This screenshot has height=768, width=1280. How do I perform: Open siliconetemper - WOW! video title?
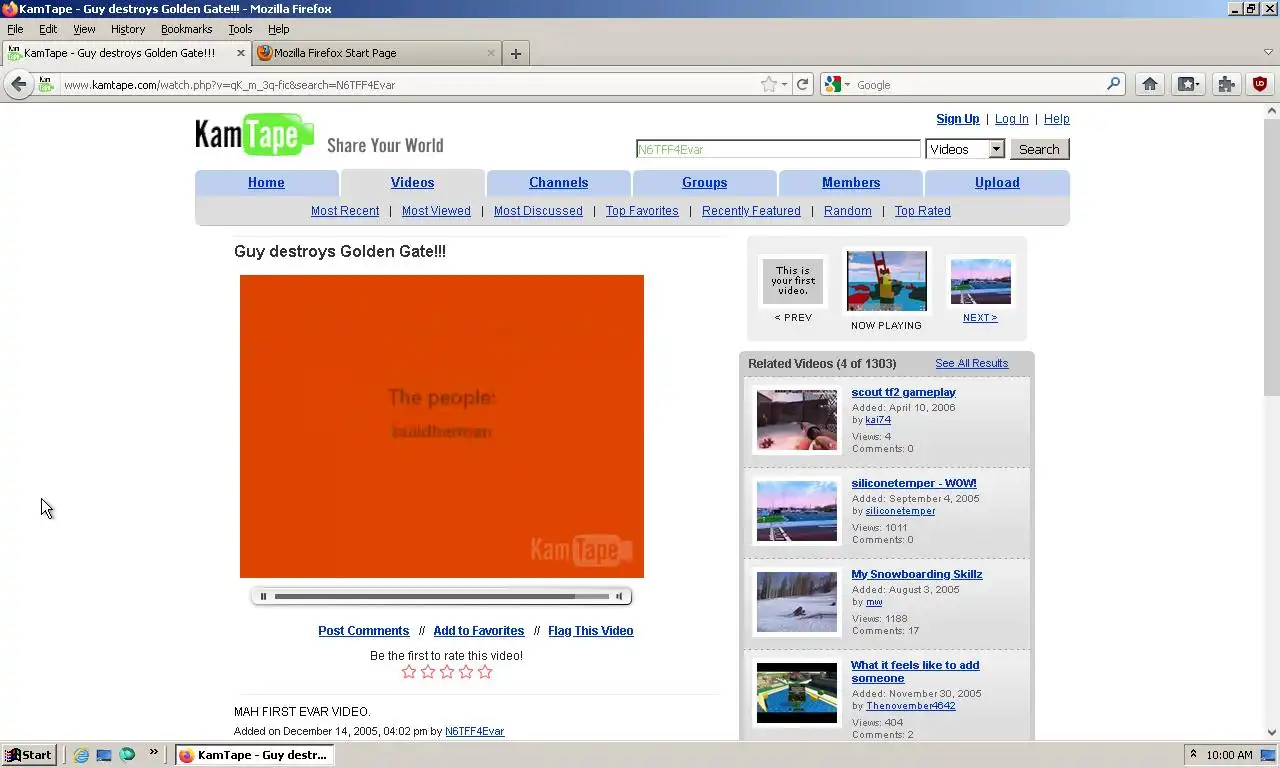[x=913, y=483]
